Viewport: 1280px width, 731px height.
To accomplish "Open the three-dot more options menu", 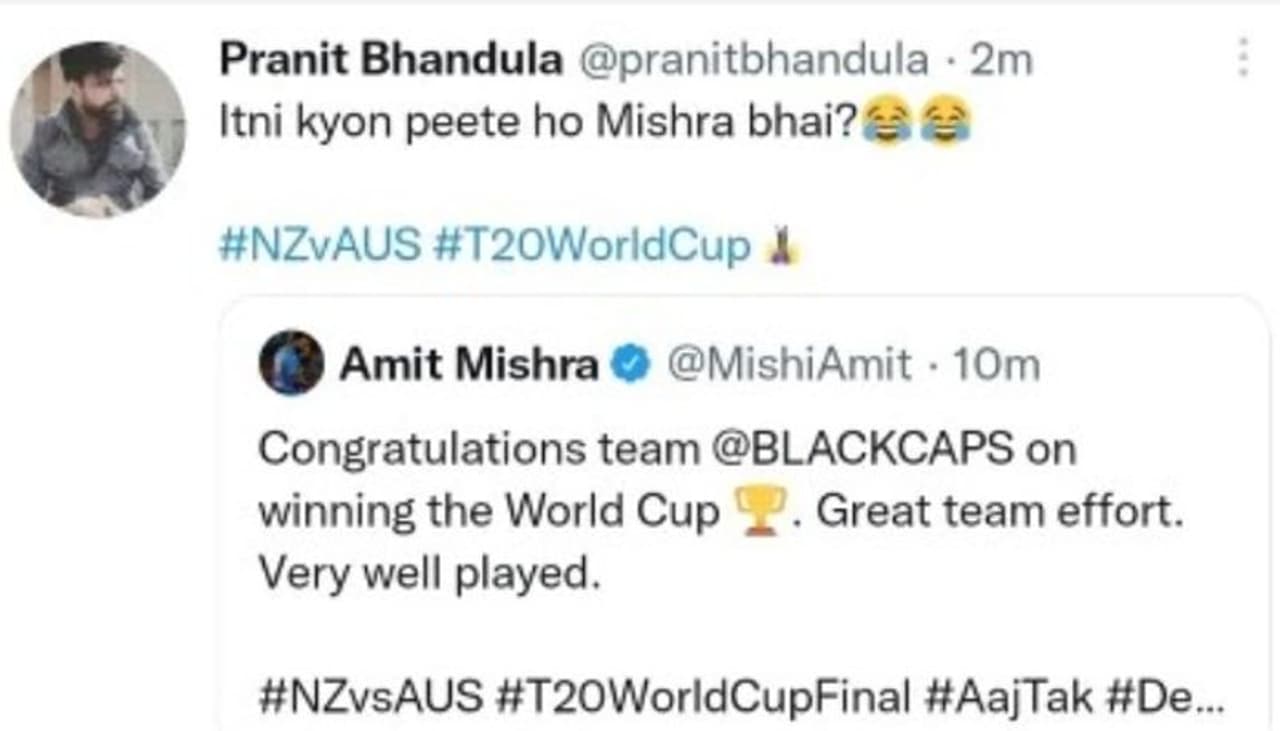I will [1243, 57].
